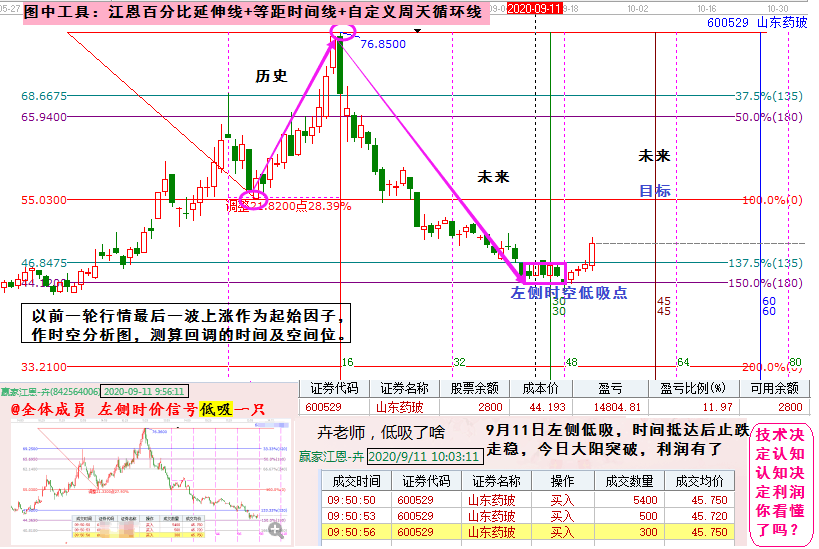The width and height of the screenshot is (819, 549).
Task: Click the 成交均价 column header
Action: (x=702, y=480)
